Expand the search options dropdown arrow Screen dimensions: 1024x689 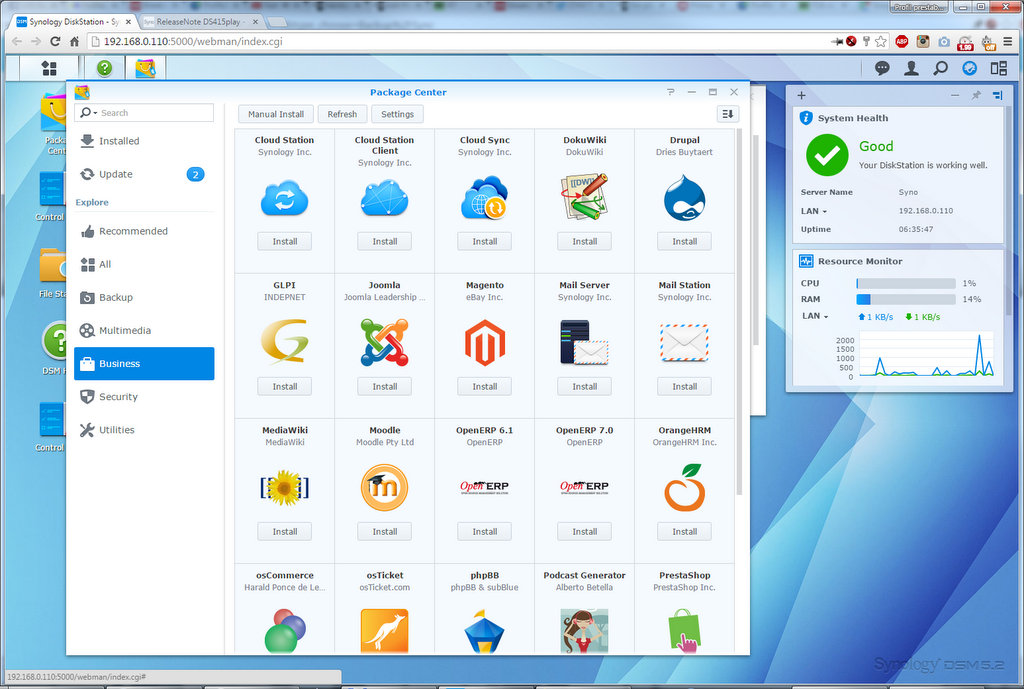[x=95, y=113]
